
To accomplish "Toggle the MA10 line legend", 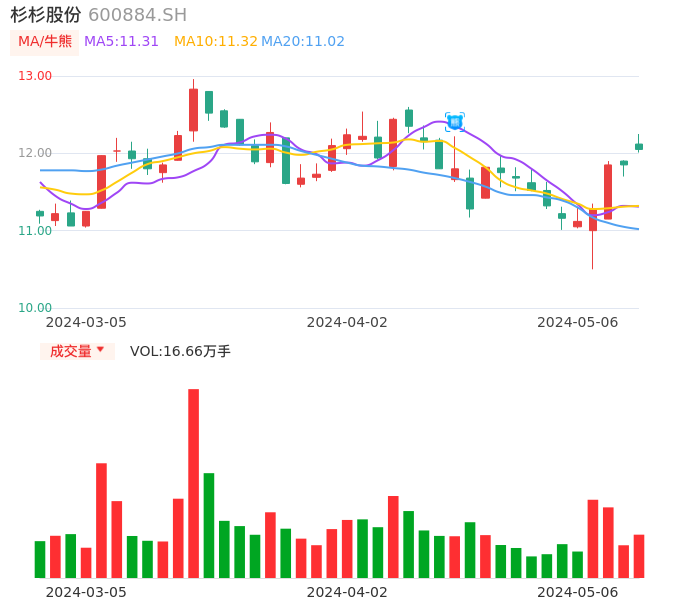I will (215, 42).
